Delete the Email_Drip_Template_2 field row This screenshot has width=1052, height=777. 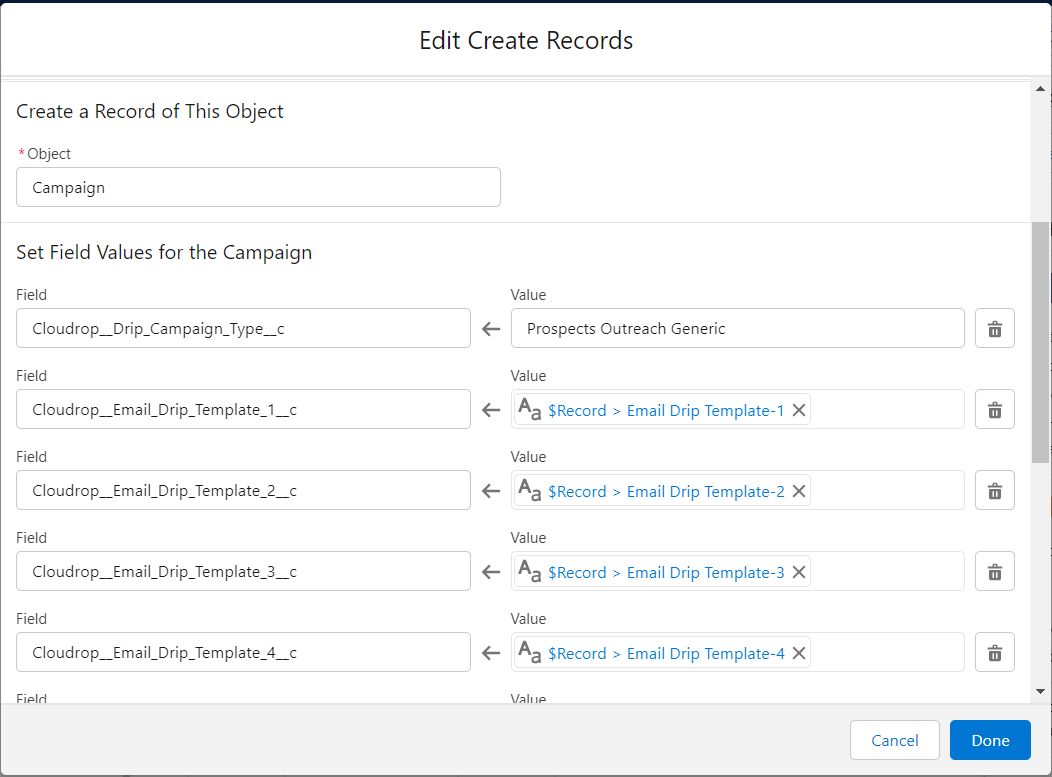pos(994,490)
